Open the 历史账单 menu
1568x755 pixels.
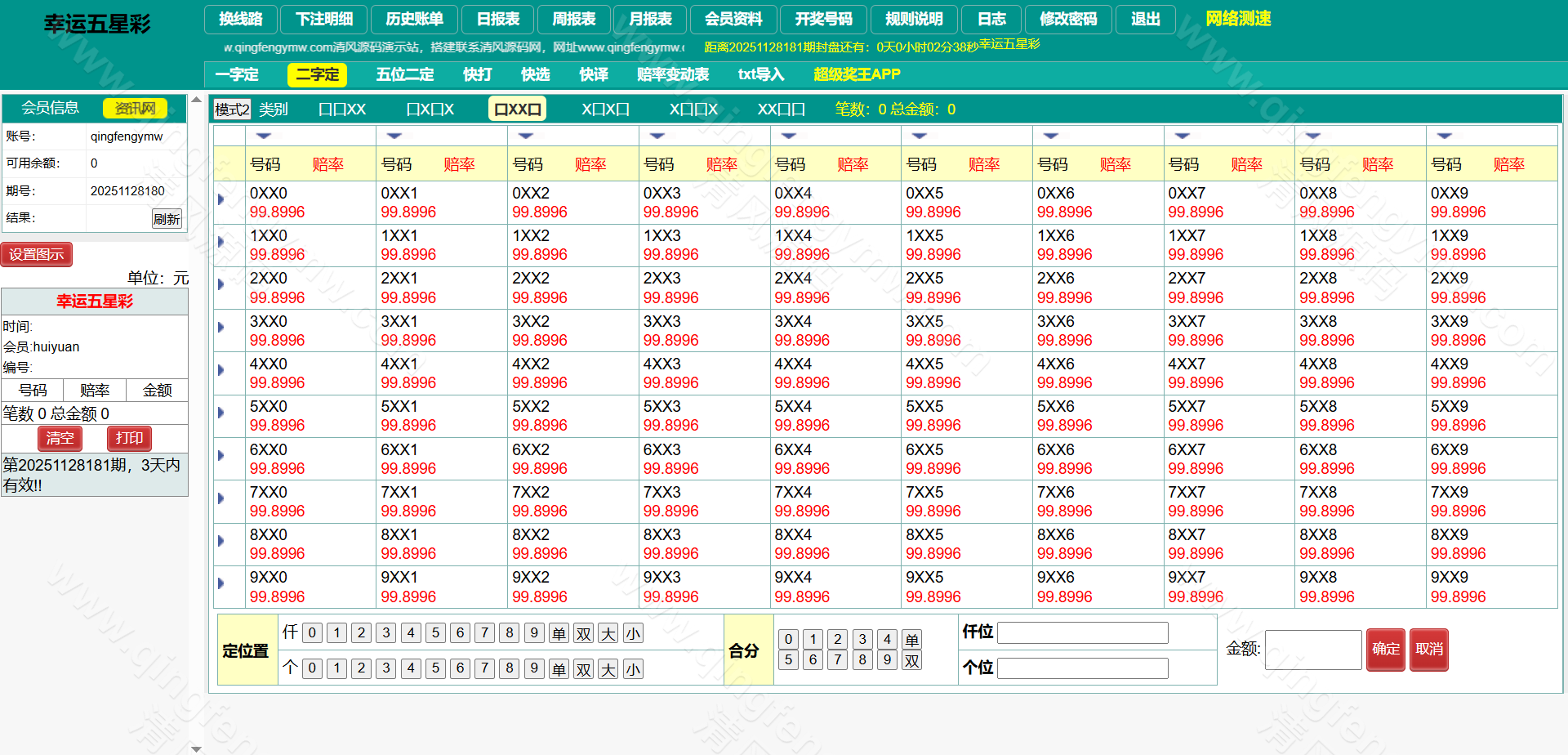414,19
